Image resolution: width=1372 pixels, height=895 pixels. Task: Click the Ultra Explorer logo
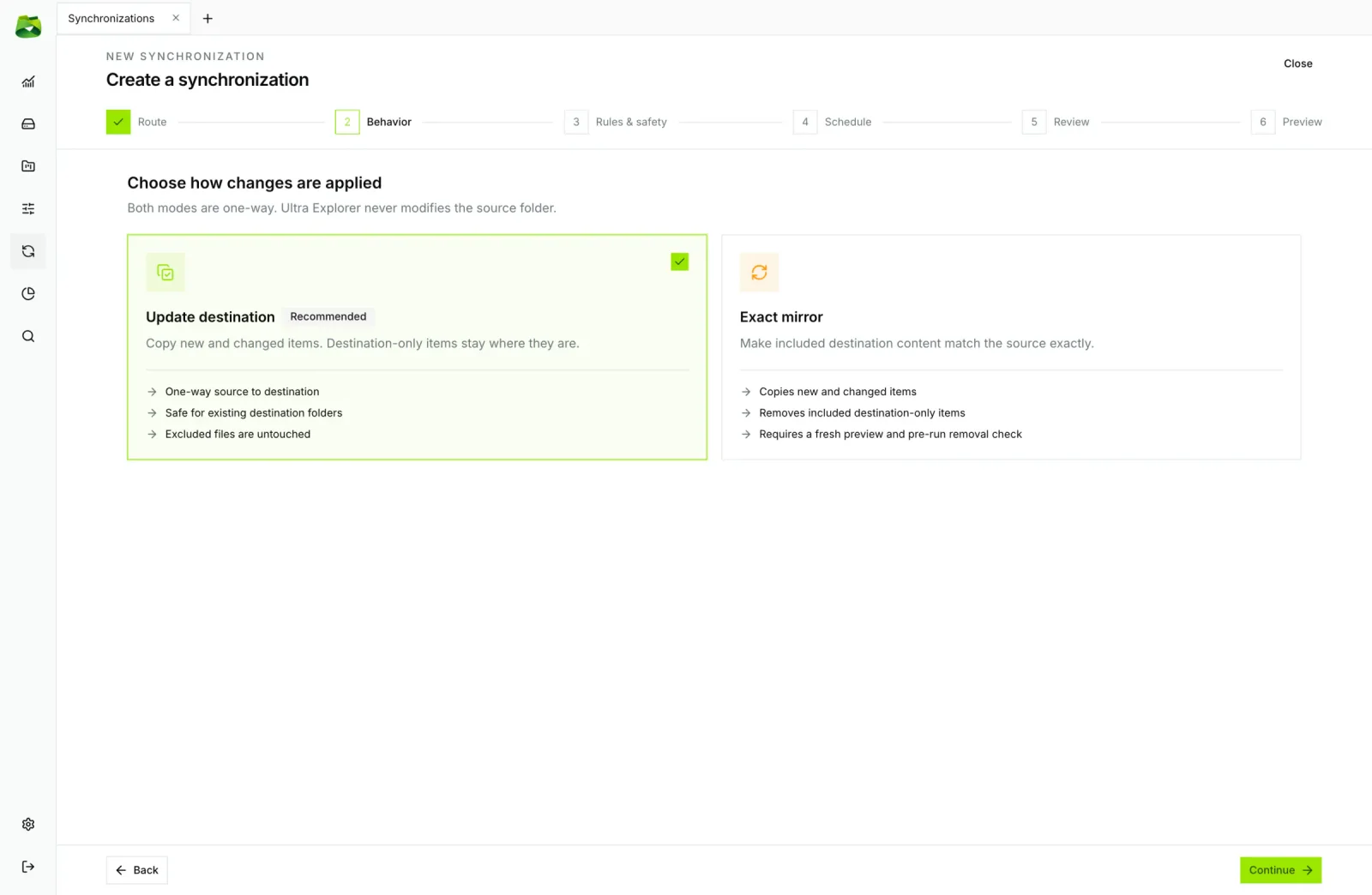click(28, 27)
